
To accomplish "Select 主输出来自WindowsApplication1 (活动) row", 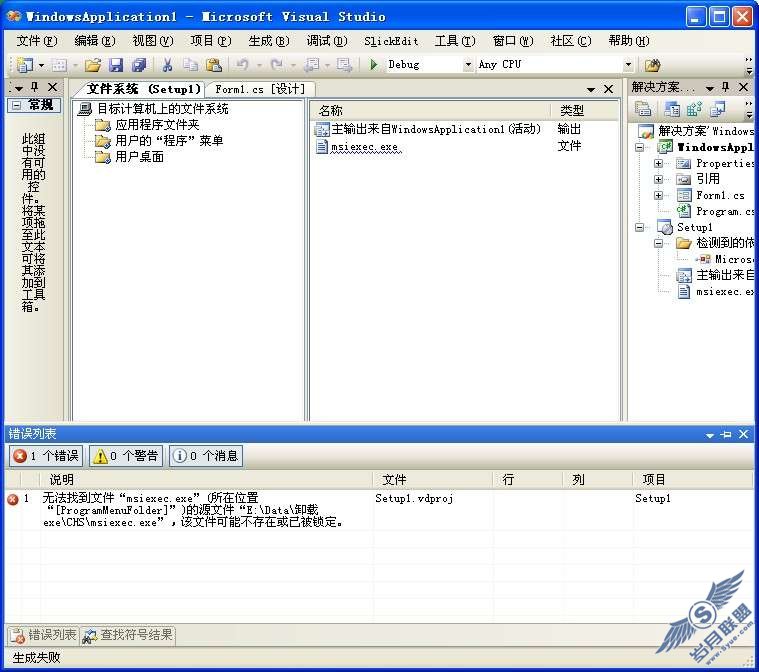I will click(x=427, y=129).
